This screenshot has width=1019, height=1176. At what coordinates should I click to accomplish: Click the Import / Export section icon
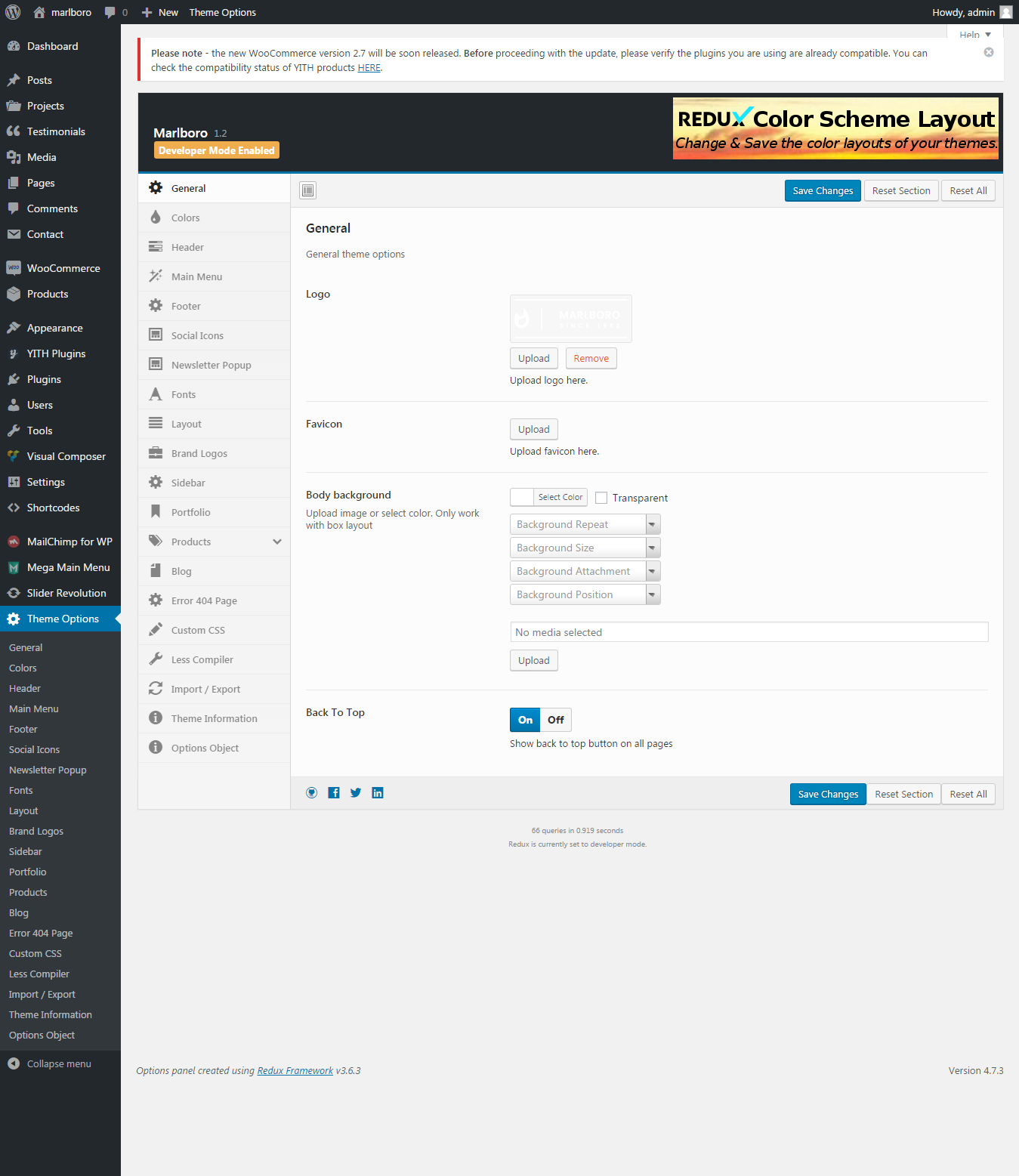[x=156, y=688]
